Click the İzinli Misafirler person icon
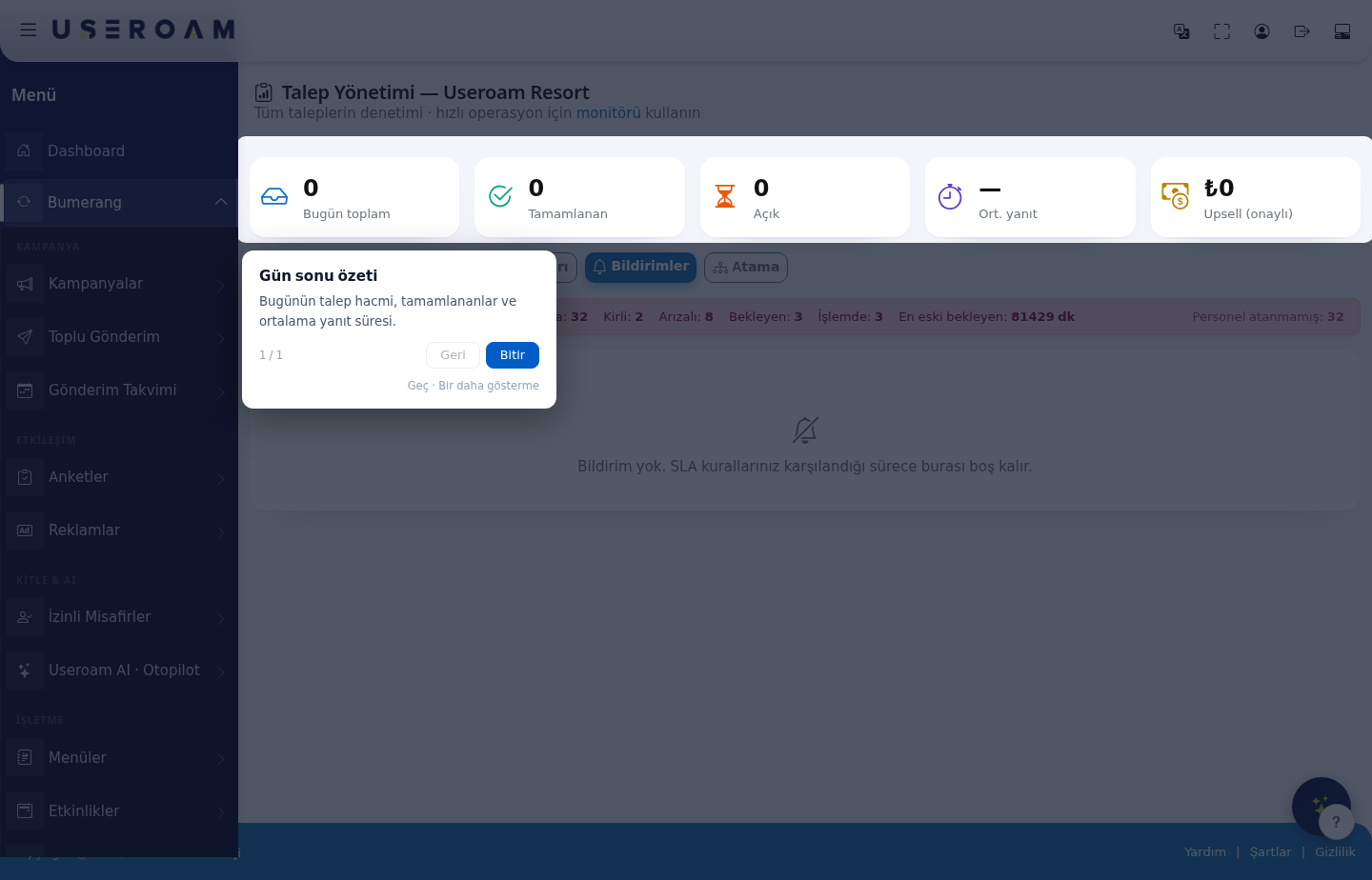The width and height of the screenshot is (1372, 880). [x=25, y=617]
